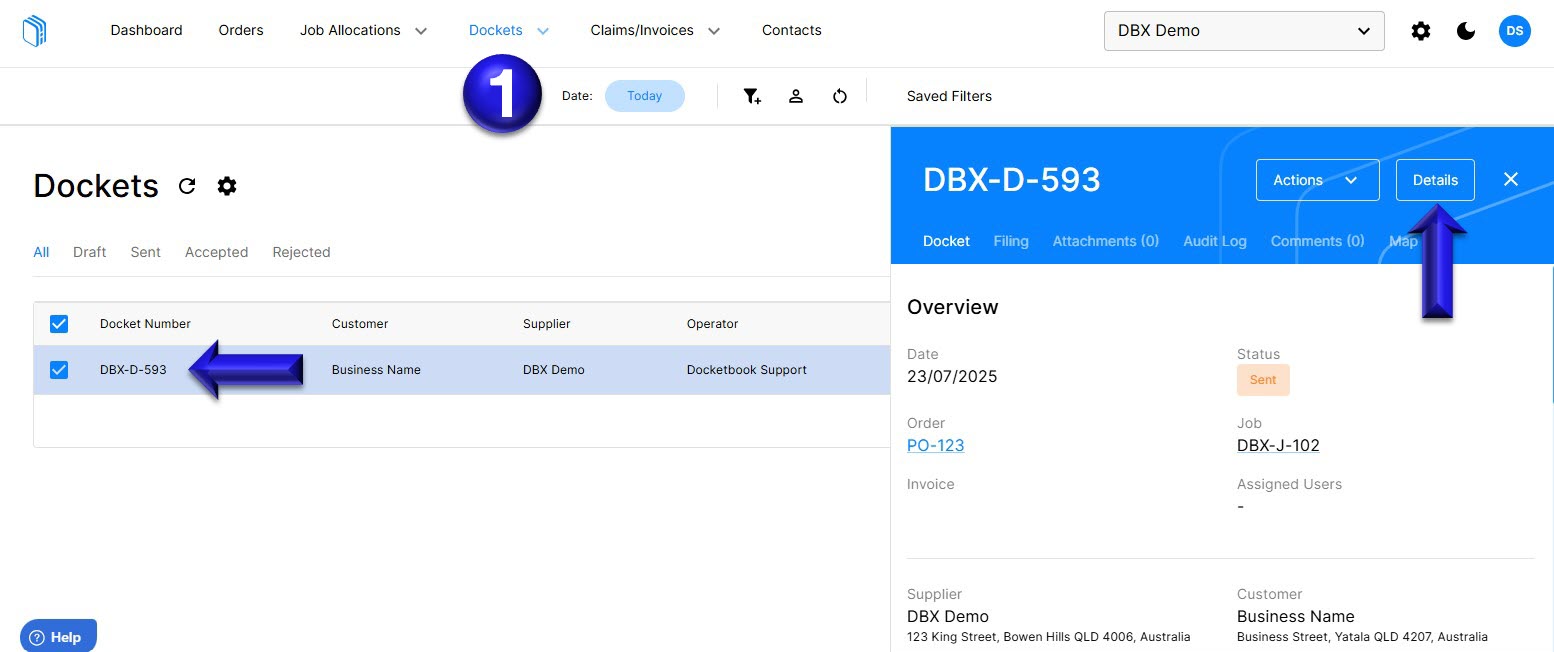This screenshot has height=652, width=1554.
Task: Click the Docketbook logo icon
Action: pos(34,31)
